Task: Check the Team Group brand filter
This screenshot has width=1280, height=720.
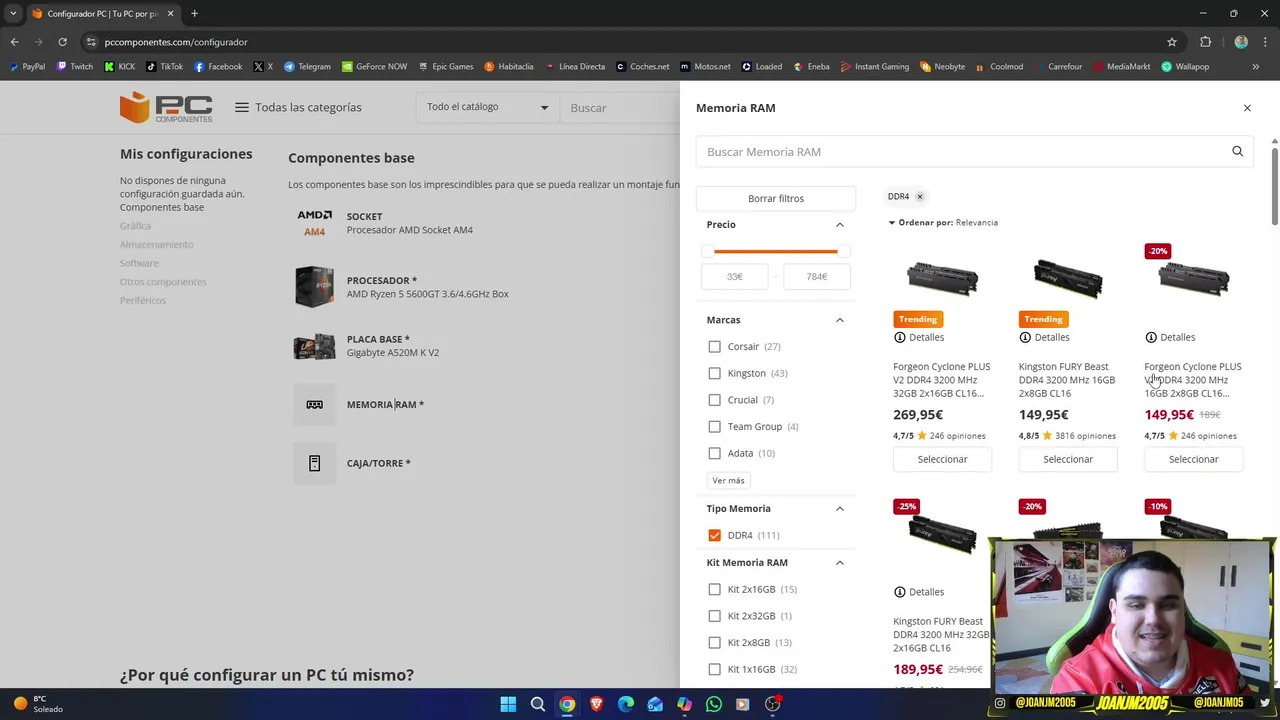Action: pos(714,427)
